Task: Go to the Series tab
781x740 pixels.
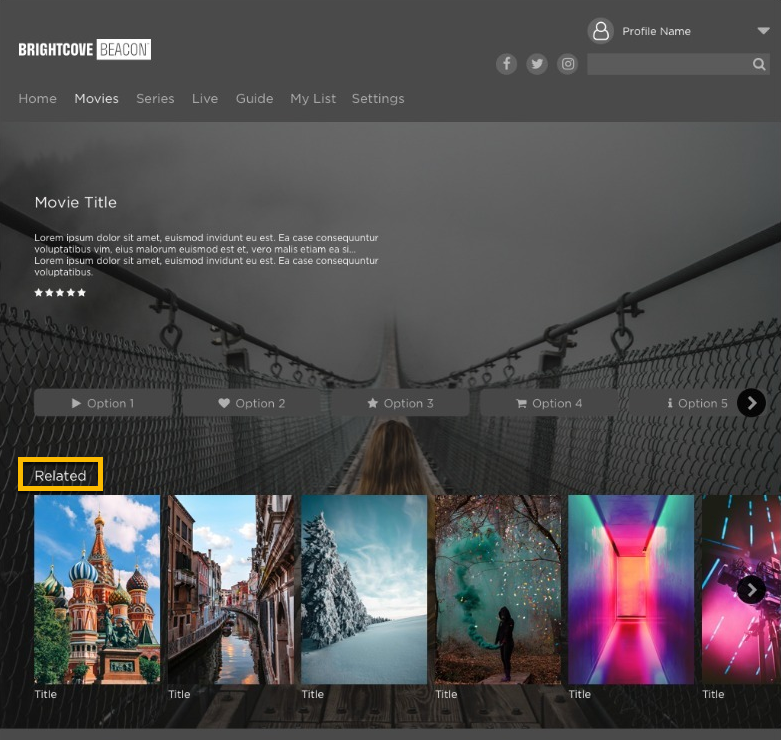Action: point(155,99)
